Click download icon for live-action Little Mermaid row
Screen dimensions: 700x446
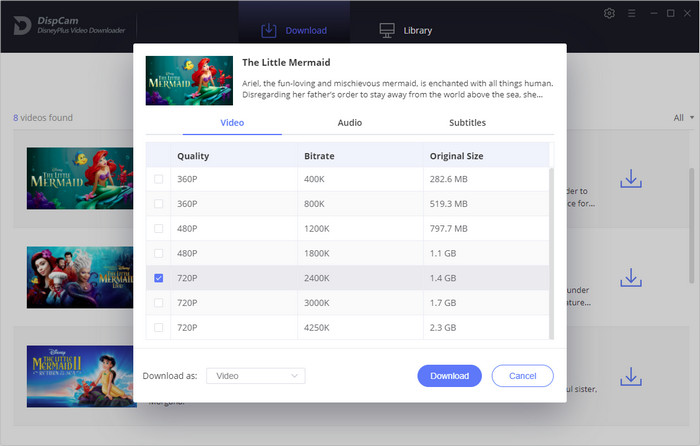(x=631, y=278)
